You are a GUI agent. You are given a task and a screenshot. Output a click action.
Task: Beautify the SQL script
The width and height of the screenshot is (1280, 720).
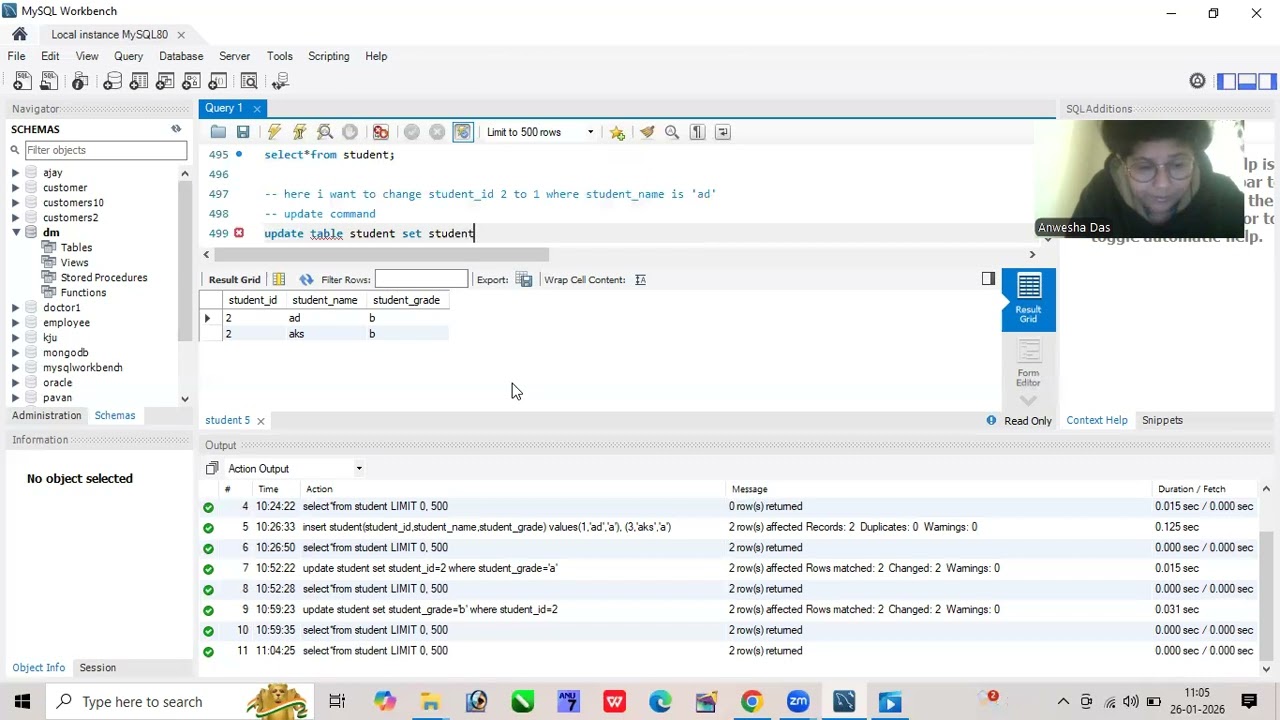pos(647,132)
